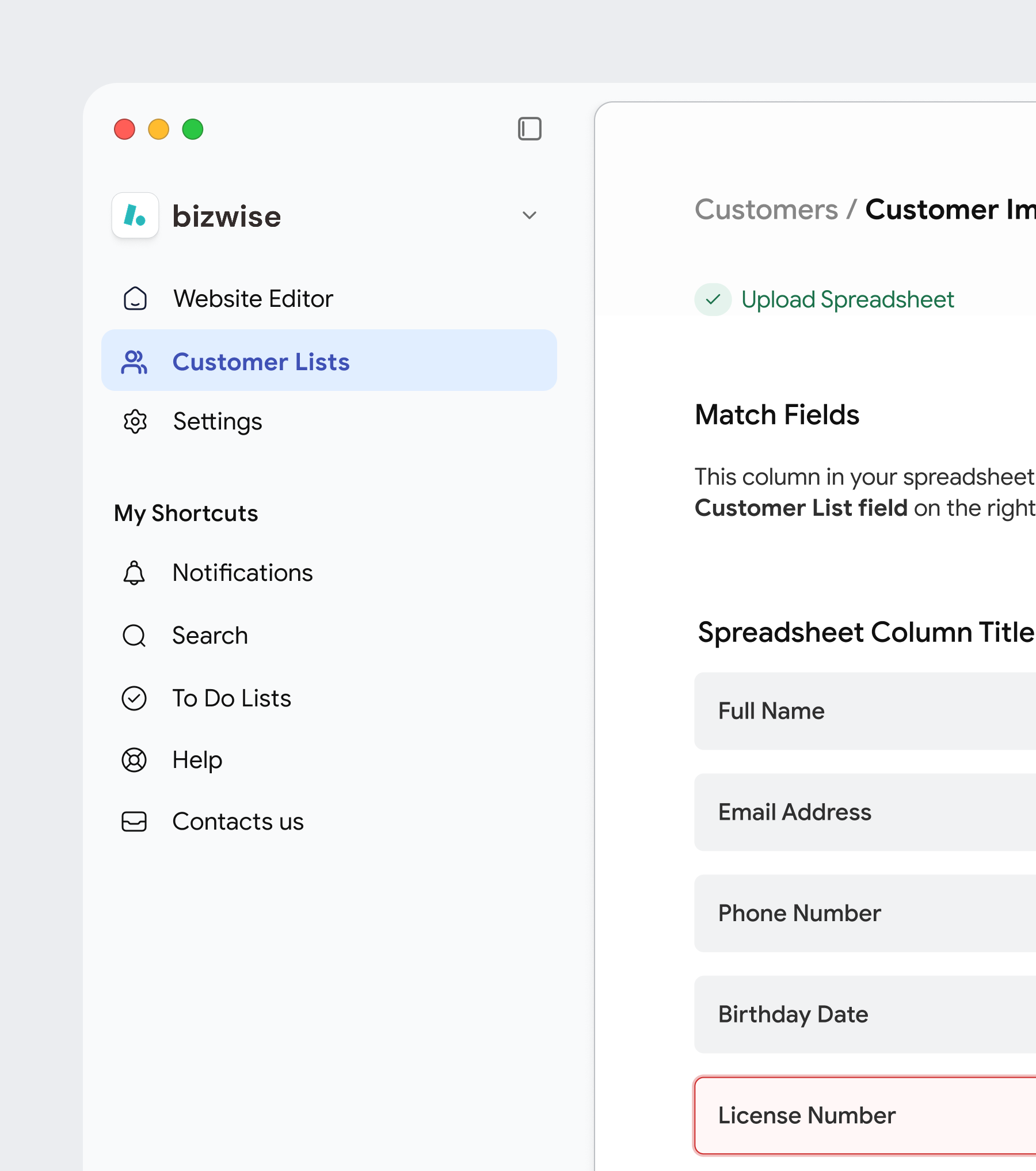The width and height of the screenshot is (1036, 1171).
Task: Open the Customer Lists navigation entry
Action: click(261, 362)
